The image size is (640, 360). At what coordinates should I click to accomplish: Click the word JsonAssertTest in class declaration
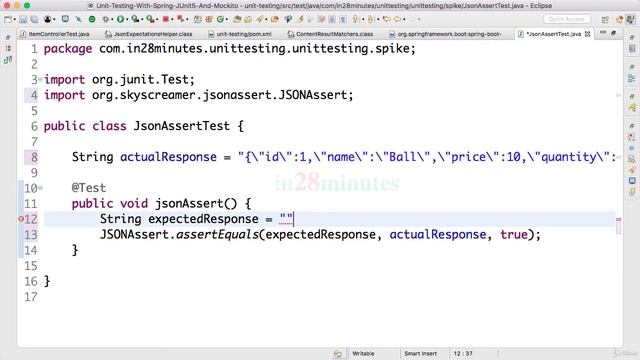(x=182, y=126)
